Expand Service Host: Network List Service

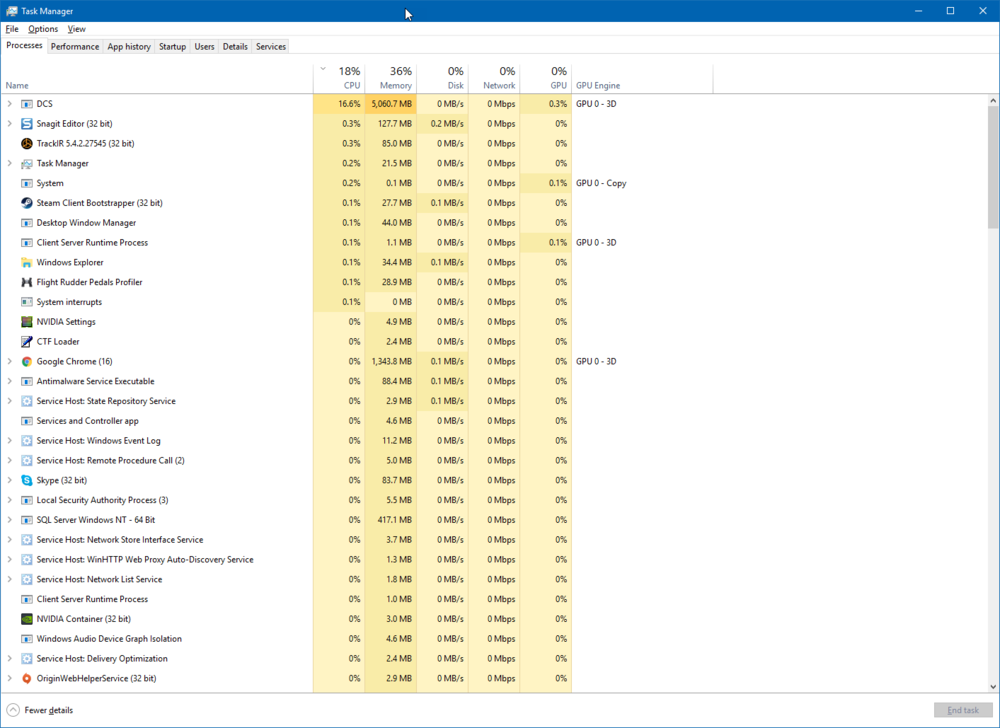coord(10,579)
